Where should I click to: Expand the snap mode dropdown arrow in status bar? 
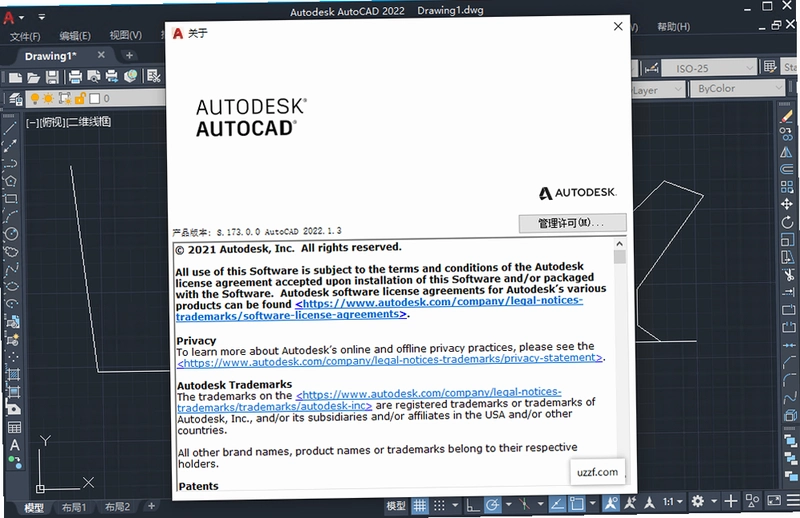coord(455,505)
